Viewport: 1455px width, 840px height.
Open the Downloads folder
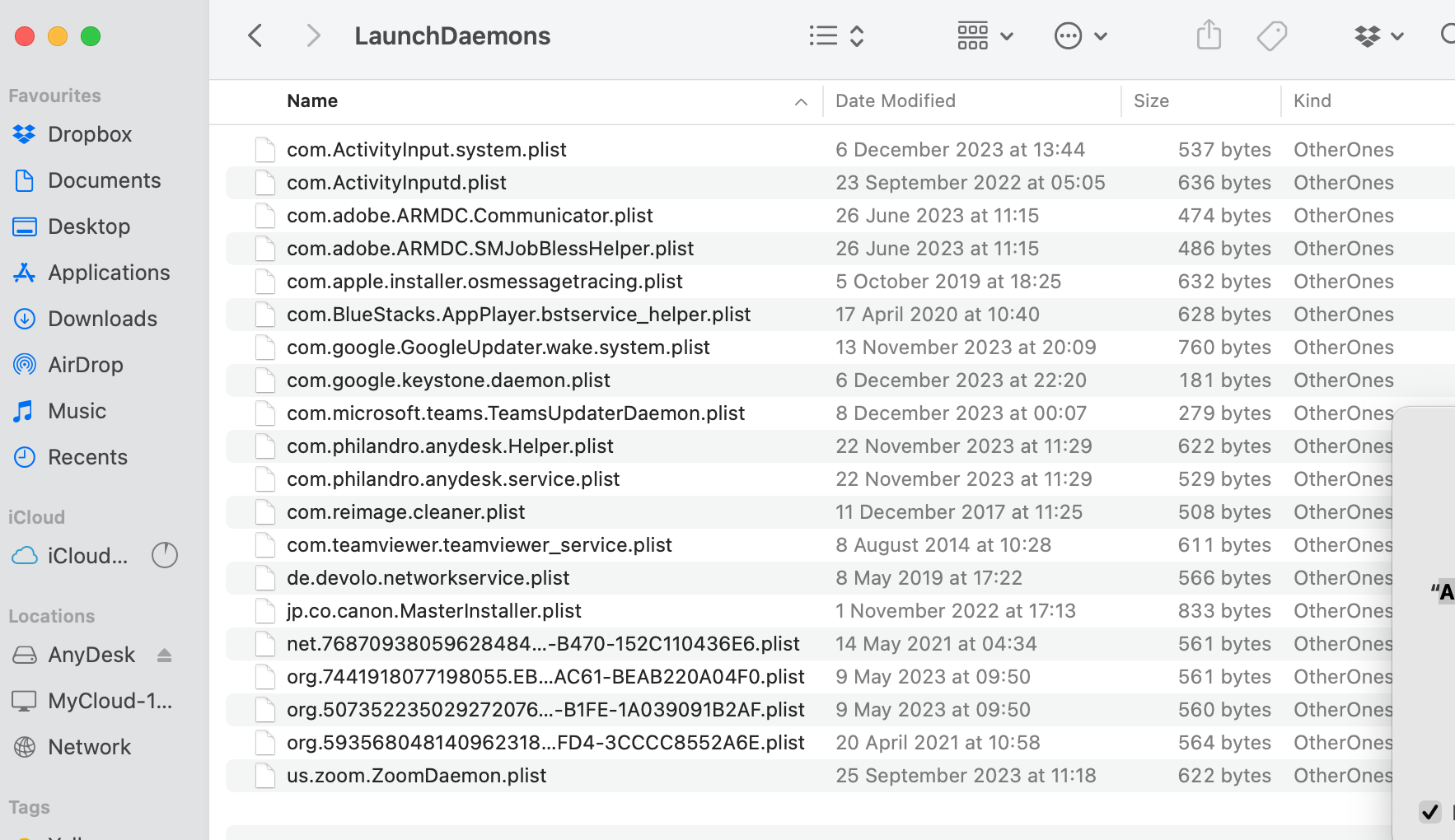(x=102, y=318)
